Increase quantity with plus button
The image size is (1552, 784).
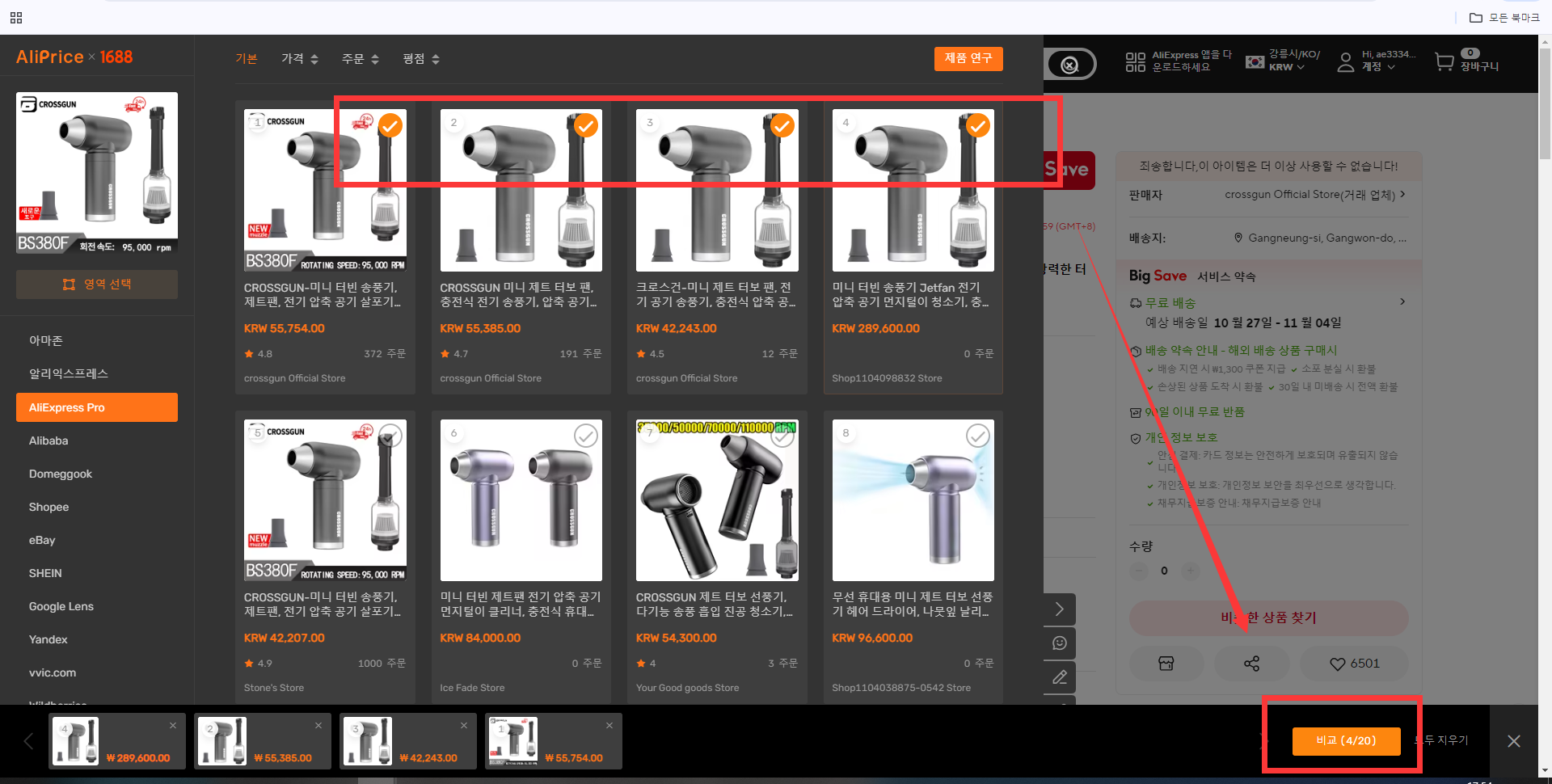point(1190,571)
